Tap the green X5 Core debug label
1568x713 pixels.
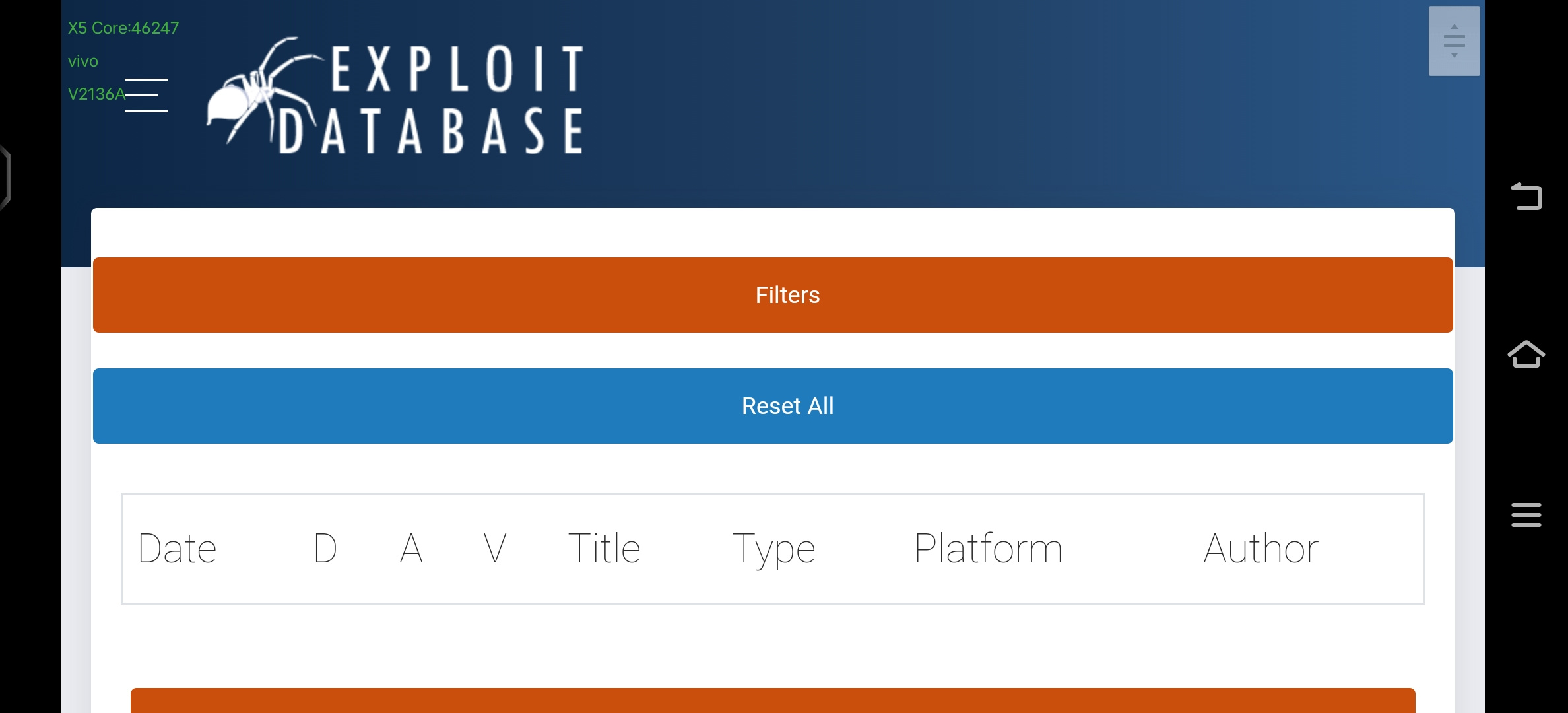[x=123, y=28]
